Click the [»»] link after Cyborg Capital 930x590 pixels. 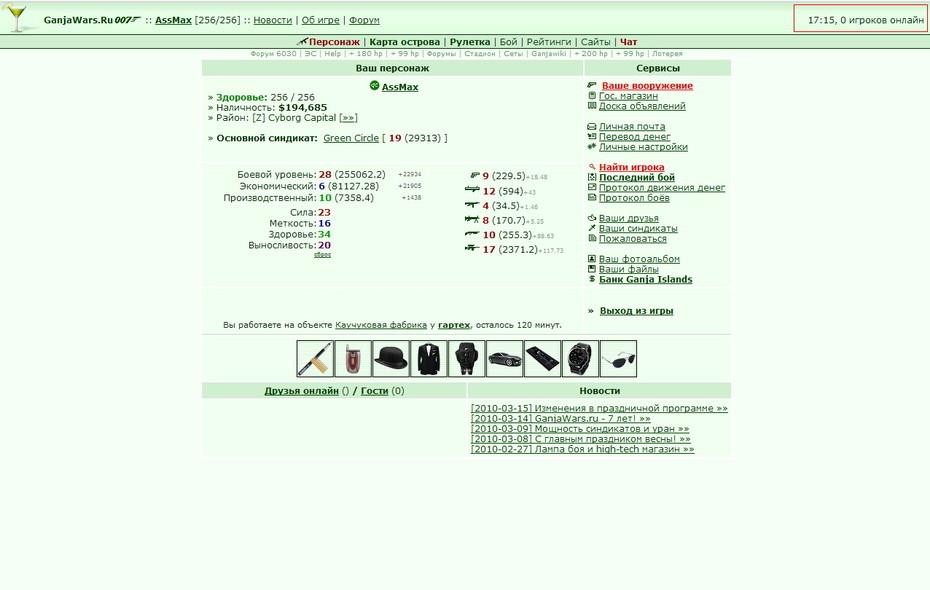point(348,117)
